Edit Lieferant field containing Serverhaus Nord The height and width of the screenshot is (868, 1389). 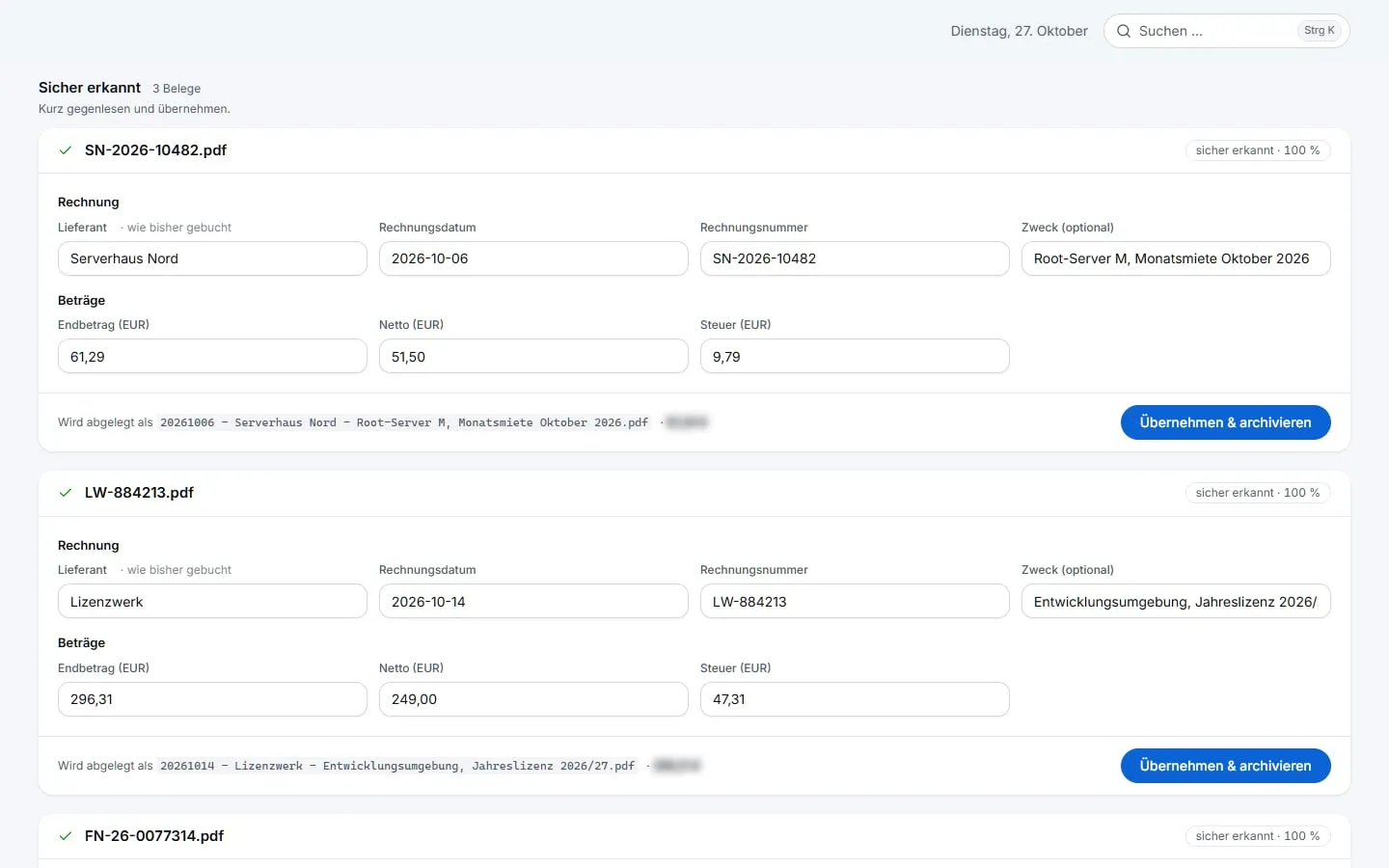[x=212, y=258]
